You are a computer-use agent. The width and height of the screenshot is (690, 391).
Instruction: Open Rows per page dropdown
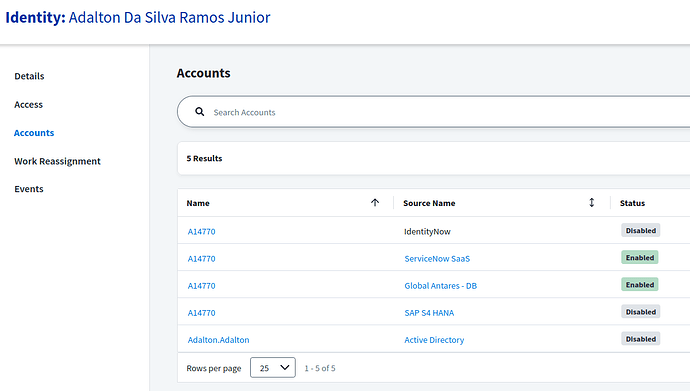coord(273,368)
